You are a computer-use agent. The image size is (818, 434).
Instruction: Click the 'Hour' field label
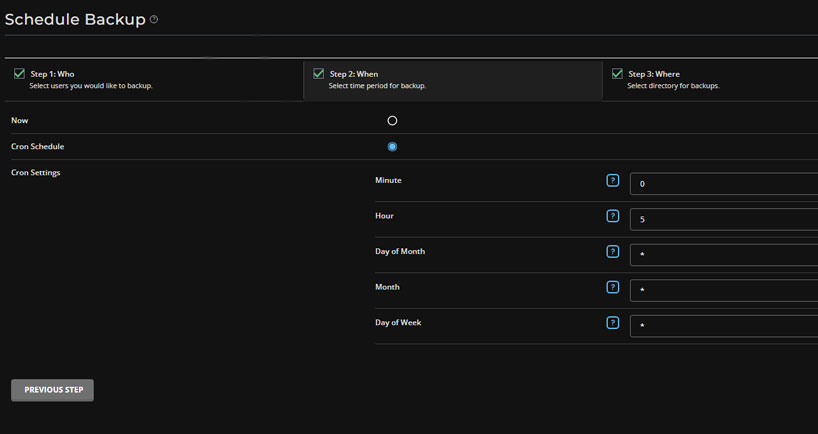pos(384,216)
